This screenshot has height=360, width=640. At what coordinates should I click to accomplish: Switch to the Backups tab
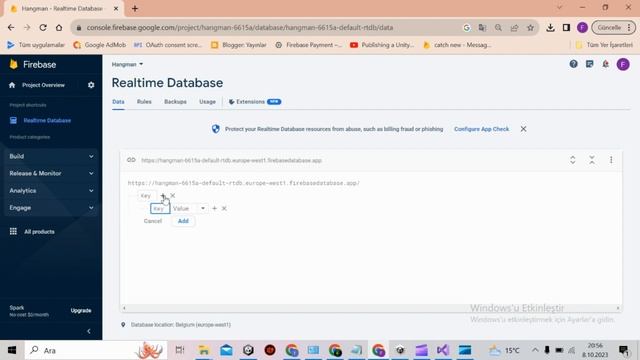tap(176, 102)
